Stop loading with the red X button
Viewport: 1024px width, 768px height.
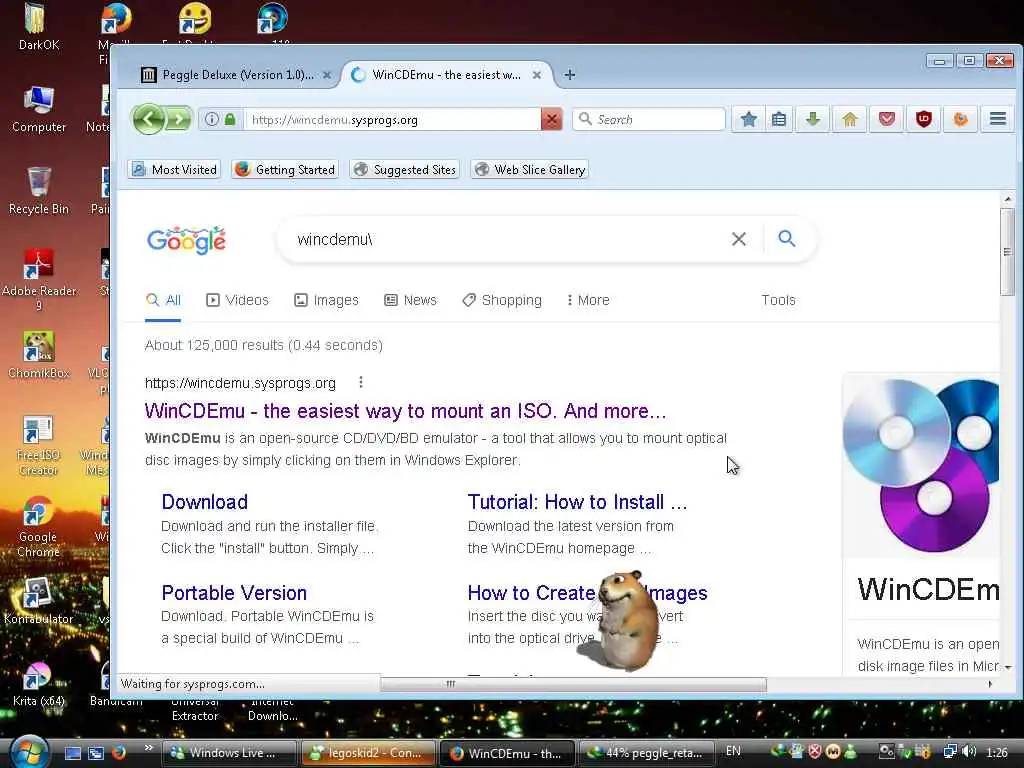coord(551,120)
